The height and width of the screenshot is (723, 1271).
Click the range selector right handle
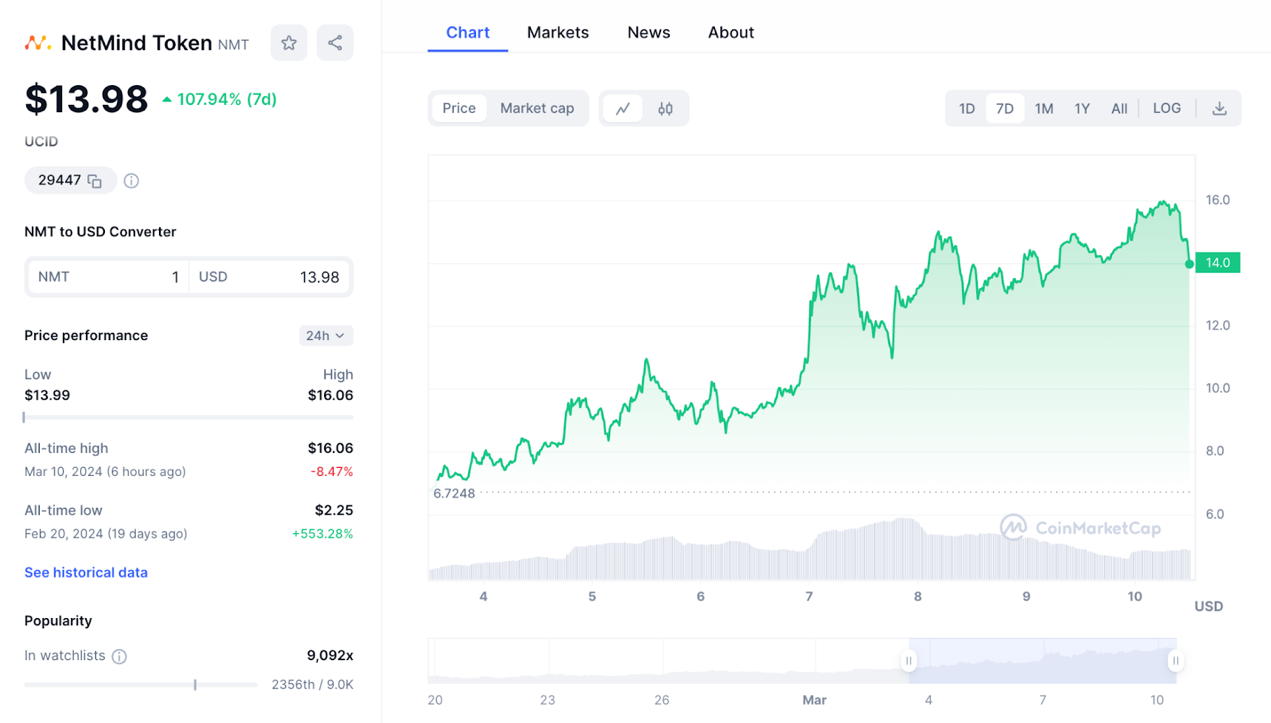(x=1176, y=660)
